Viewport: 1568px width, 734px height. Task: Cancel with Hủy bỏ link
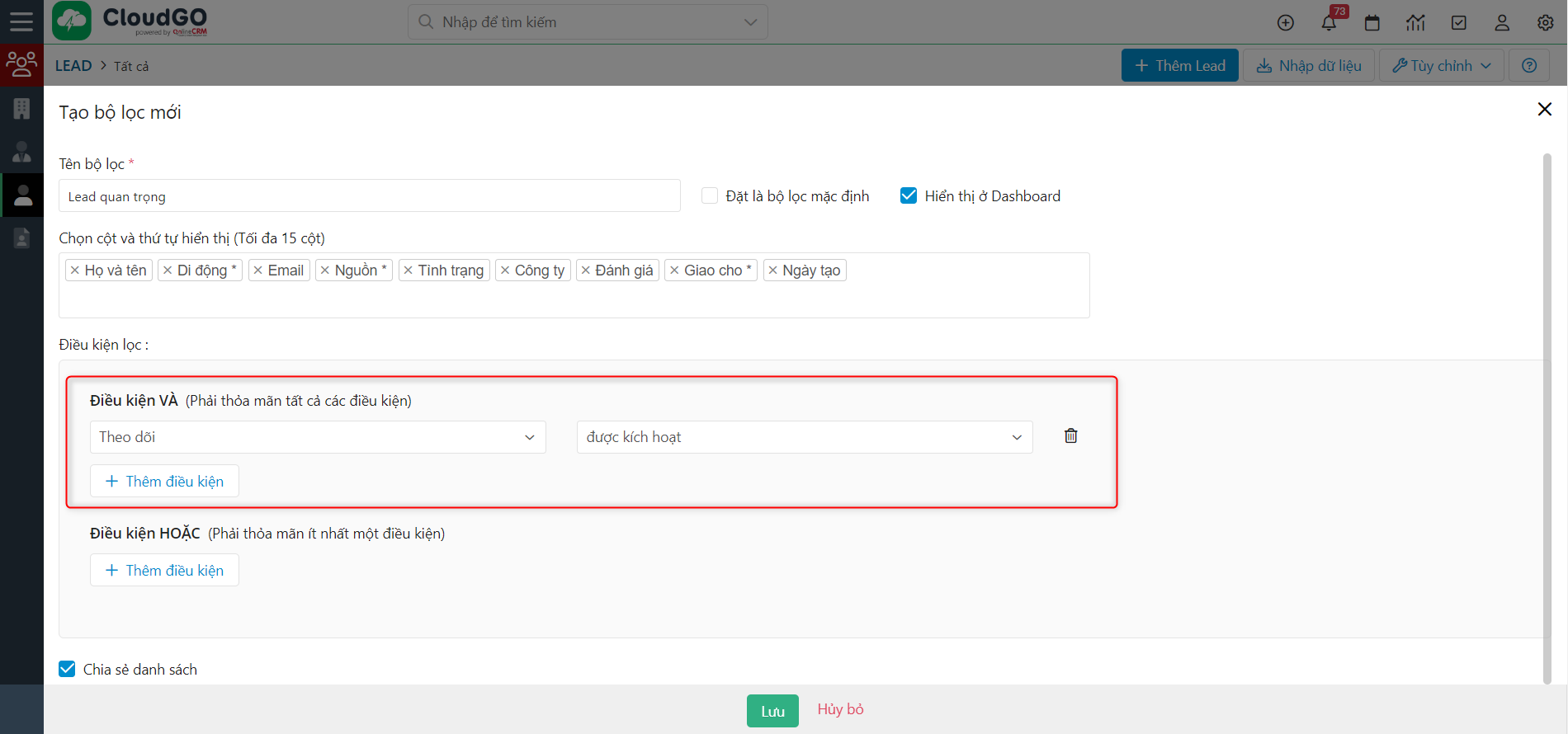[840, 709]
